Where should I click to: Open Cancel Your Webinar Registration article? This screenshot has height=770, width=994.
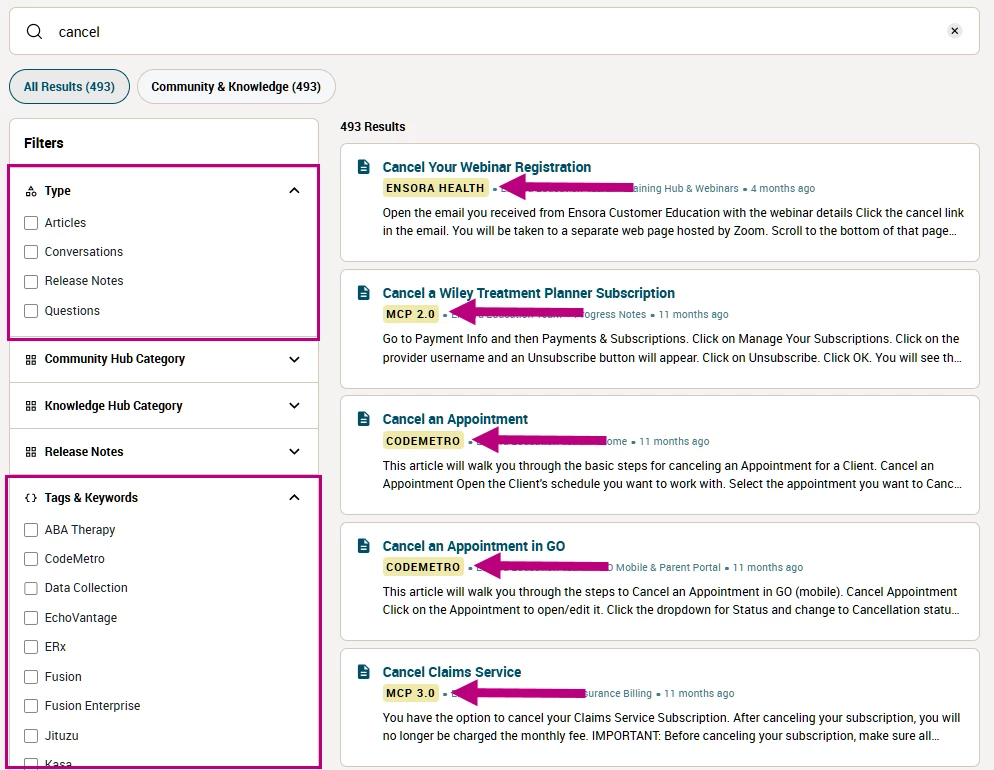tap(486, 167)
